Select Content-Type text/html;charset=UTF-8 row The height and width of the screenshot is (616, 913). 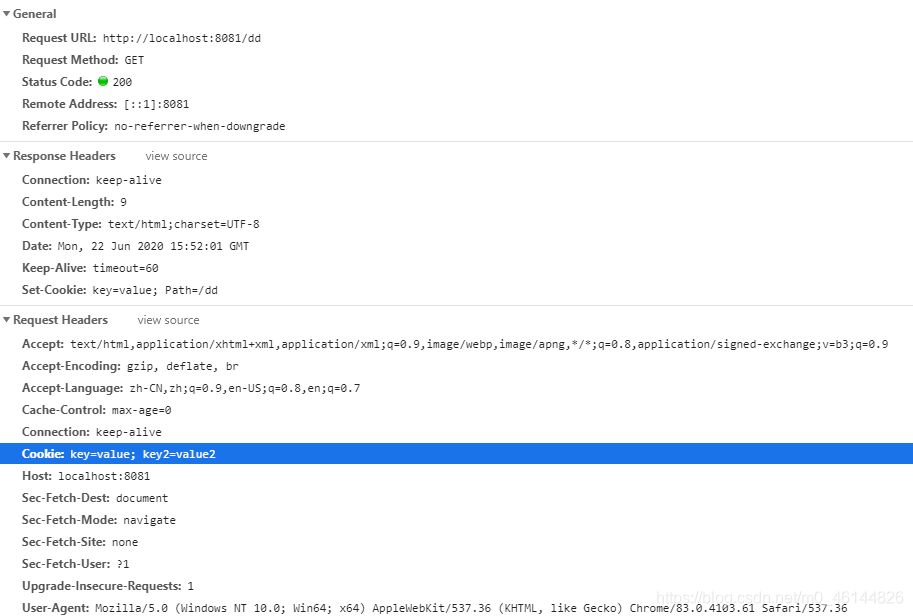point(456,224)
